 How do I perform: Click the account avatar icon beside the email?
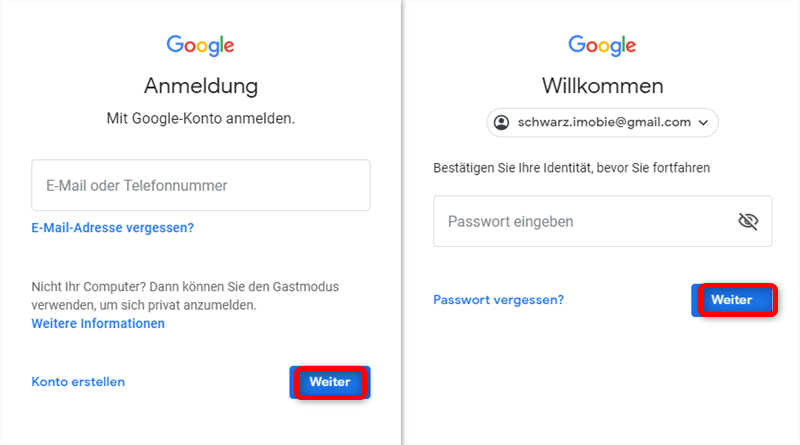click(503, 122)
